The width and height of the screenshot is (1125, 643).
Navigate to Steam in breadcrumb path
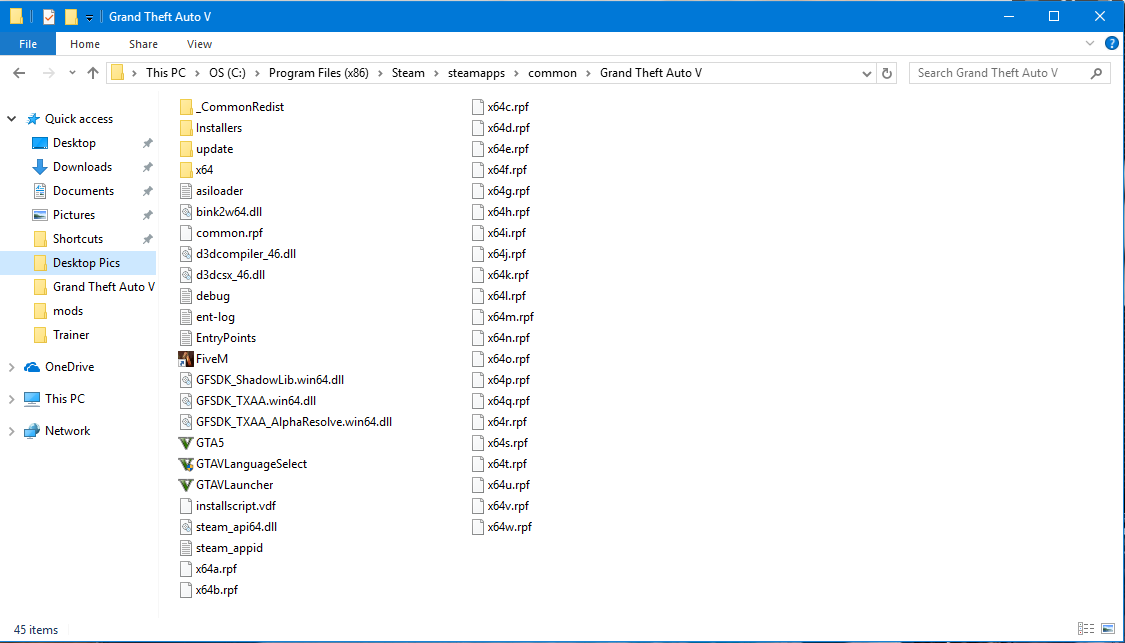click(408, 73)
